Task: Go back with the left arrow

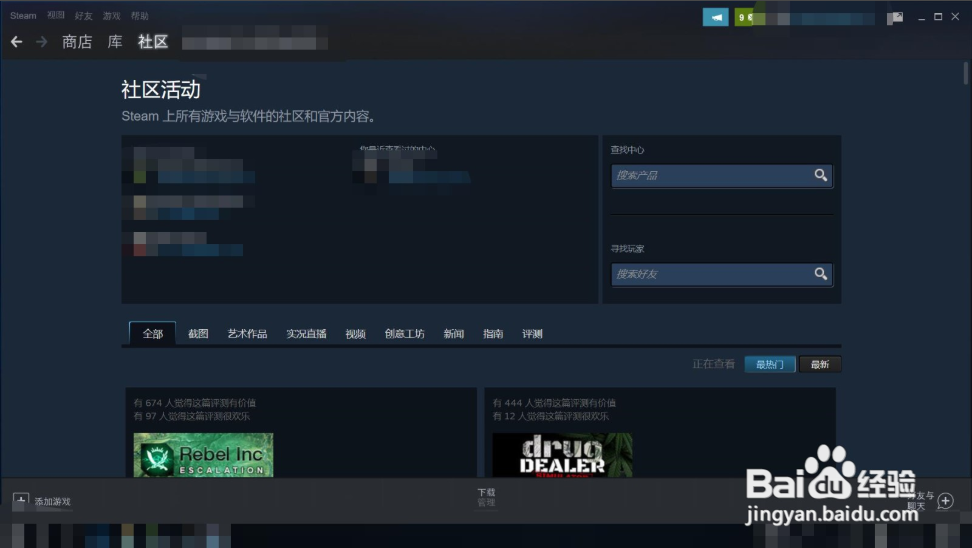Action: click(x=17, y=42)
